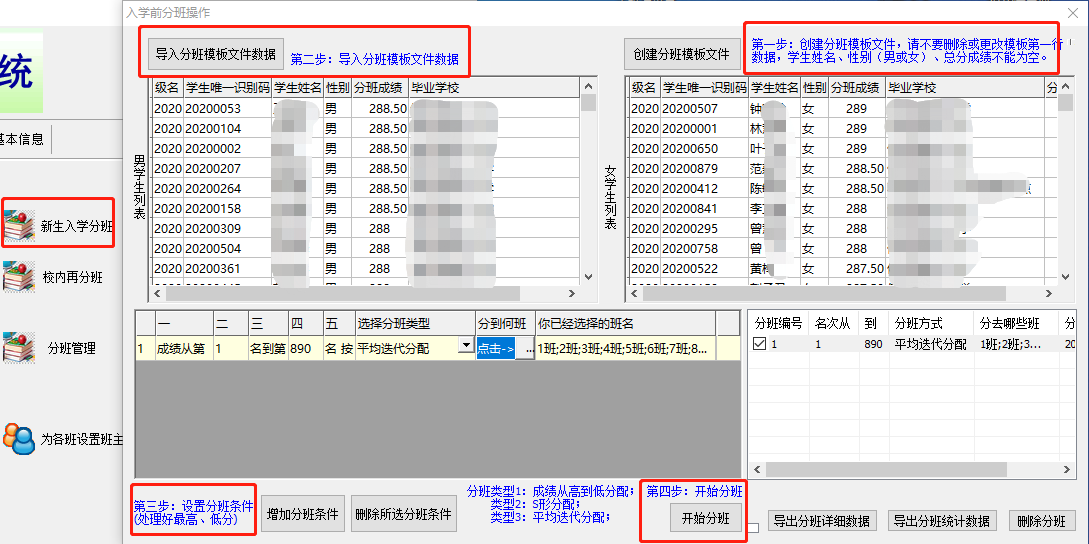Screen dimensions: 1089x544
Task: Click 学生姓名 header in female student list
Action: pyautogui.click(x=774, y=88)
